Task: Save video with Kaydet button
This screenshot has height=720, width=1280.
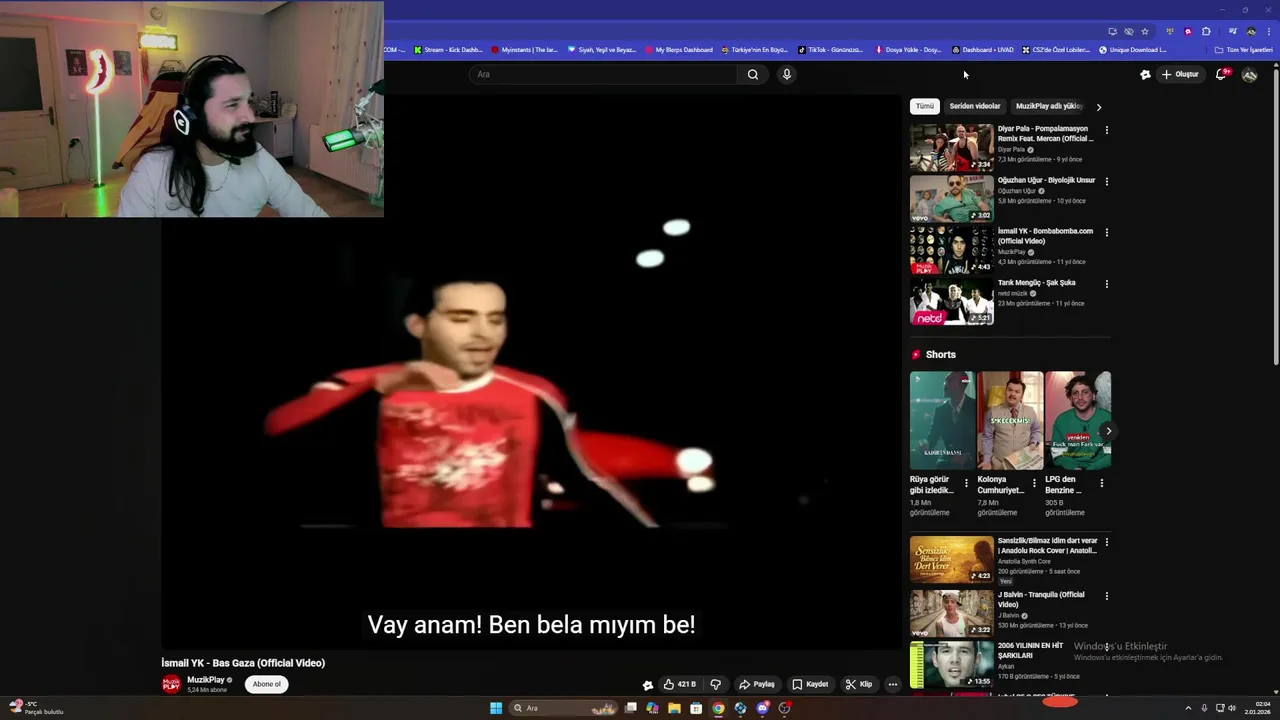Action: coord(810,684)
